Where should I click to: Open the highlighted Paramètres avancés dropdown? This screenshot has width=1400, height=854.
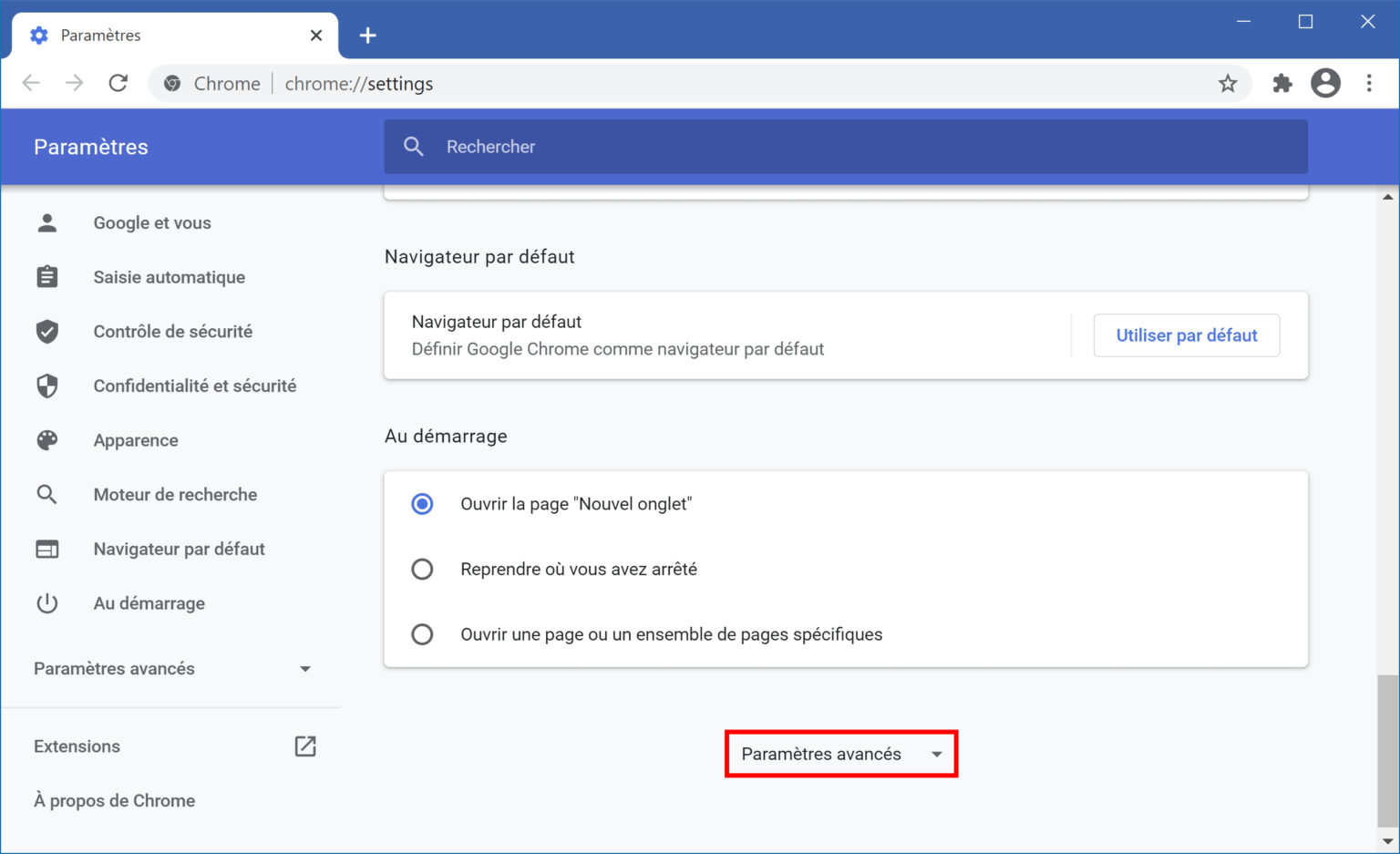tap(839, 754)
